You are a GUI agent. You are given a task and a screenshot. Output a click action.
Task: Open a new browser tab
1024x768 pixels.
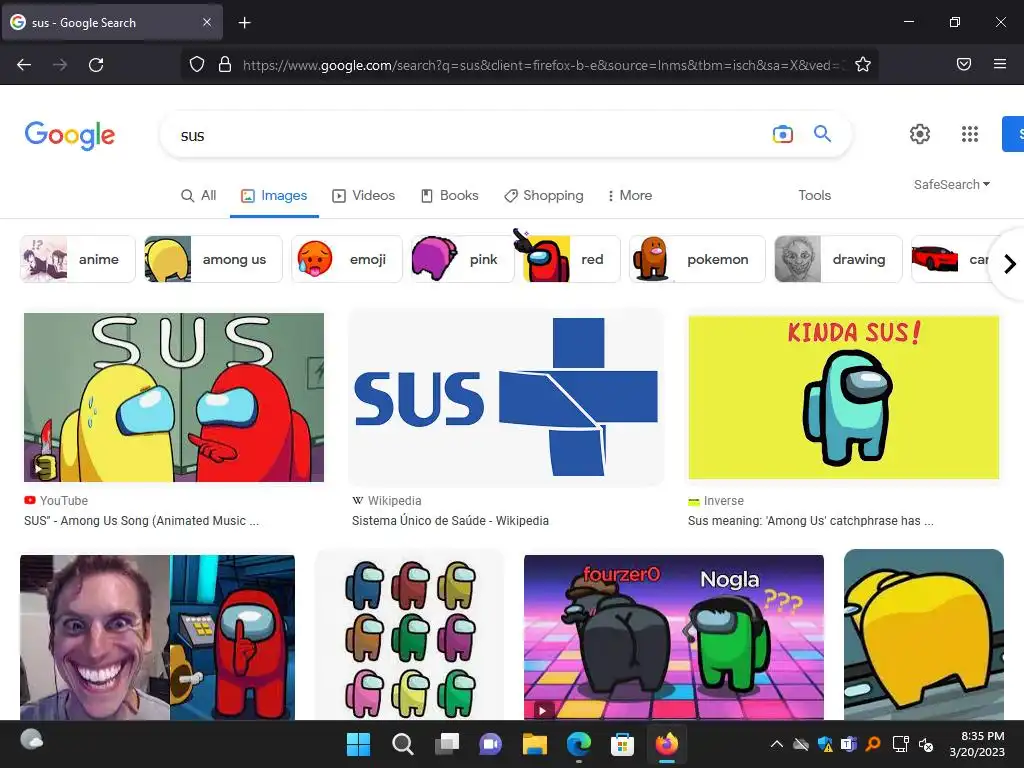pyautogui.click(x=244, y=23)
